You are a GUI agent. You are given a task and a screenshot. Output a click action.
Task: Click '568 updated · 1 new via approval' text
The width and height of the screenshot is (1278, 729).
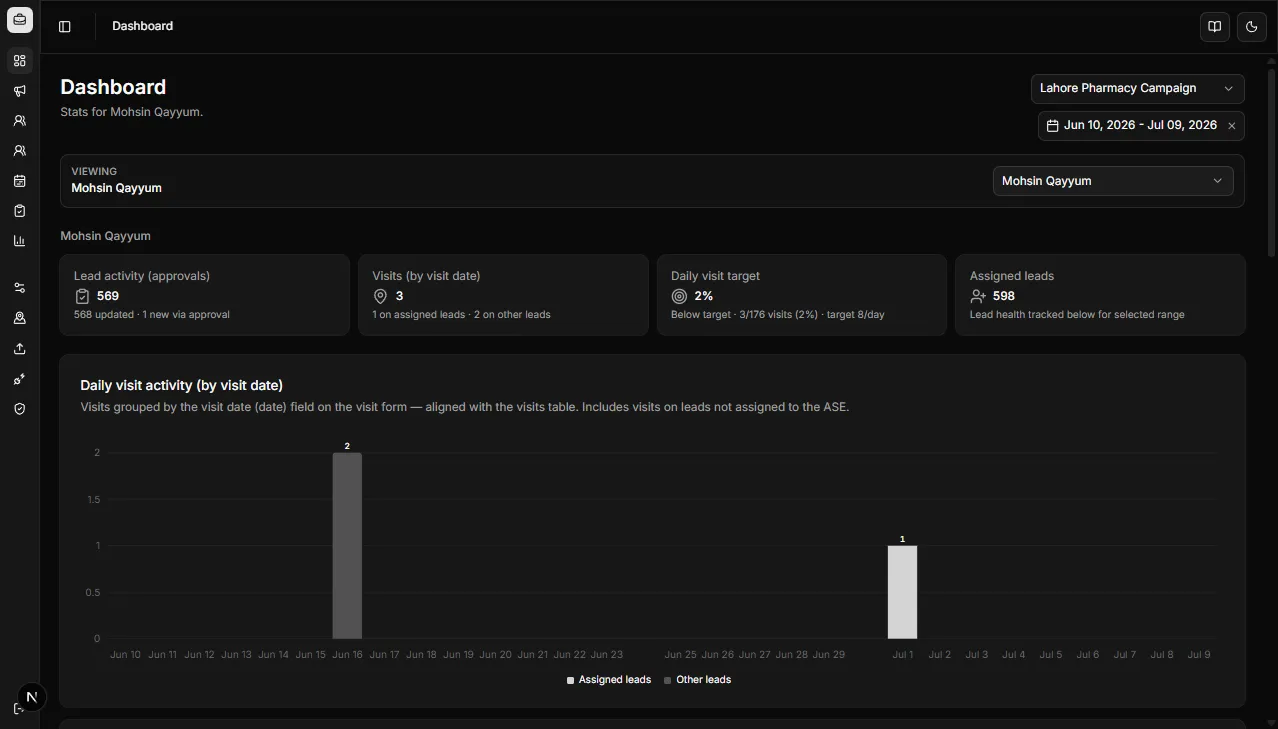click(x=152, y=314)
